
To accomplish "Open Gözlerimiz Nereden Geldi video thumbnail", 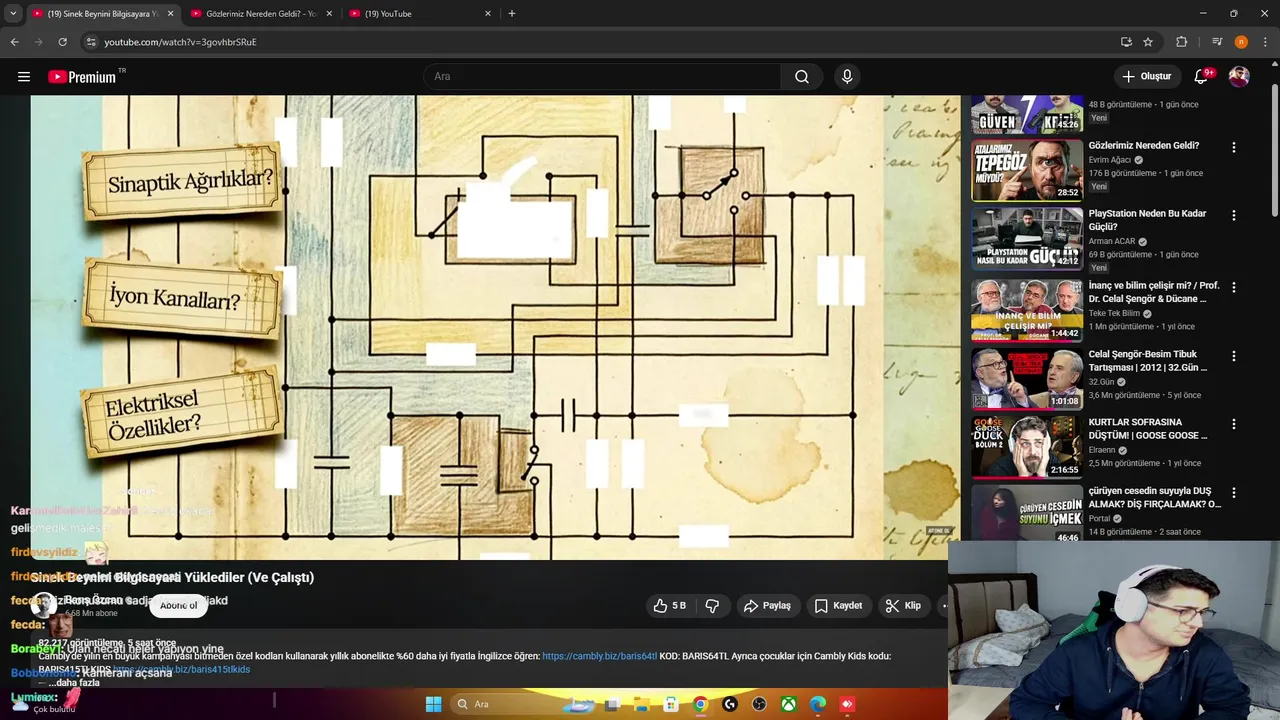I will pos(1027,170).
